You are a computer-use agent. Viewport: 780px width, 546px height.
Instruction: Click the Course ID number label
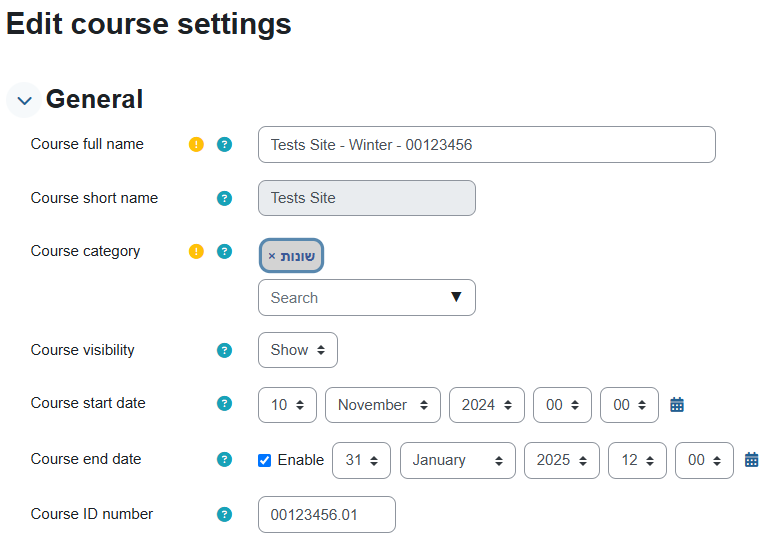(x=92, y=514)
